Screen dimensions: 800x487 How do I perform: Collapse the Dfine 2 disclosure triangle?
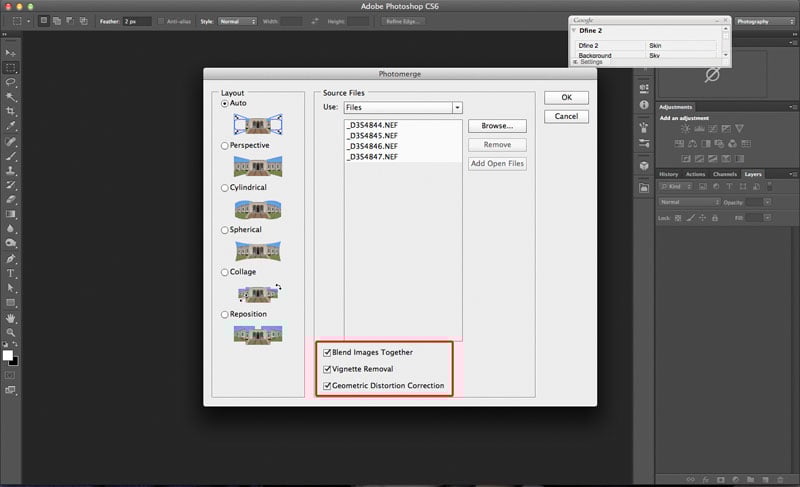click(x=574, y=31)
